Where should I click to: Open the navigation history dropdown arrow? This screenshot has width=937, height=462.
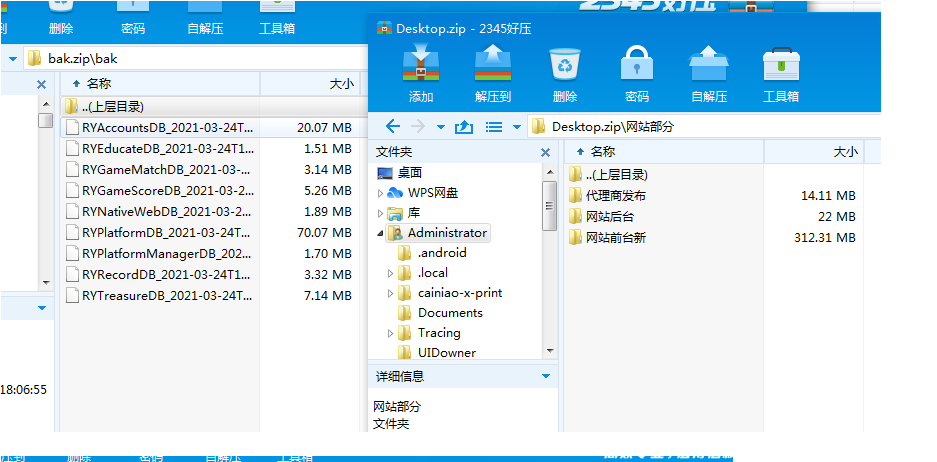[x=441, y=127]
